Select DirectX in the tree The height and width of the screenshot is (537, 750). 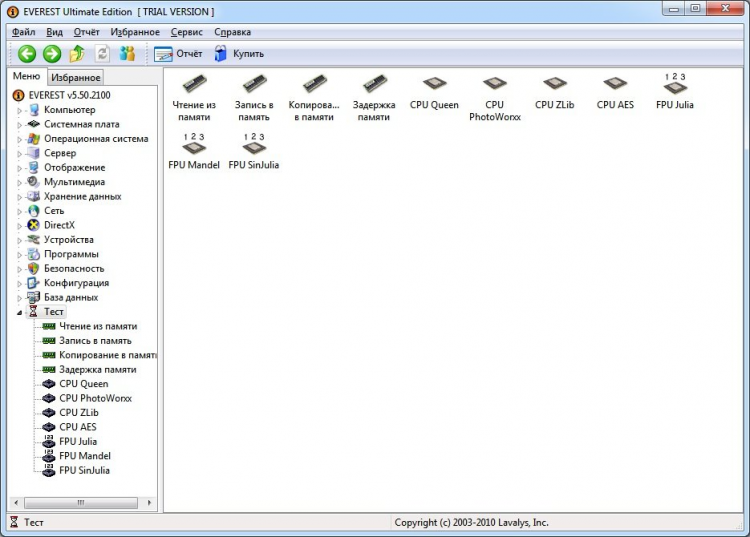tap(59, 225)
